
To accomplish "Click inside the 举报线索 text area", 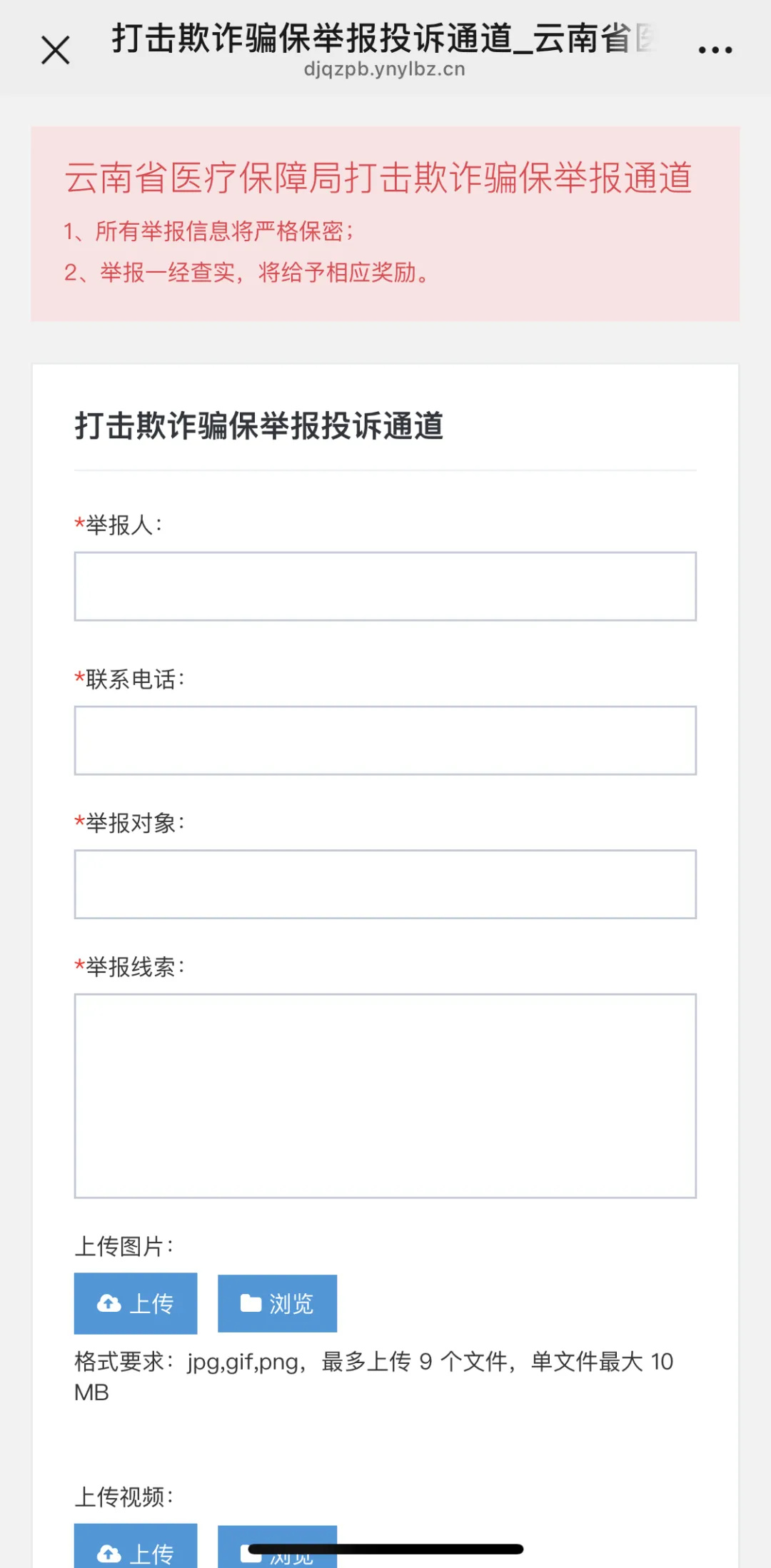I will (x=385, y=1096).
